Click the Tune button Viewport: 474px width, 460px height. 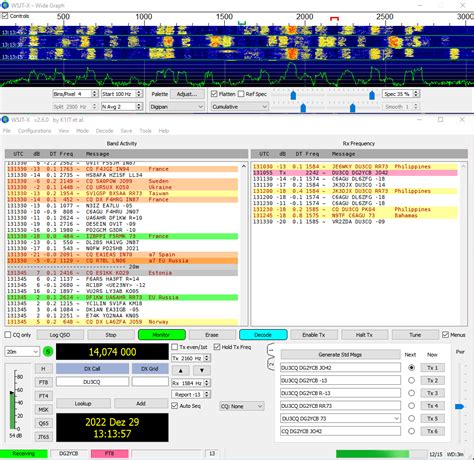pyautogui.click(x=415, y=335)
